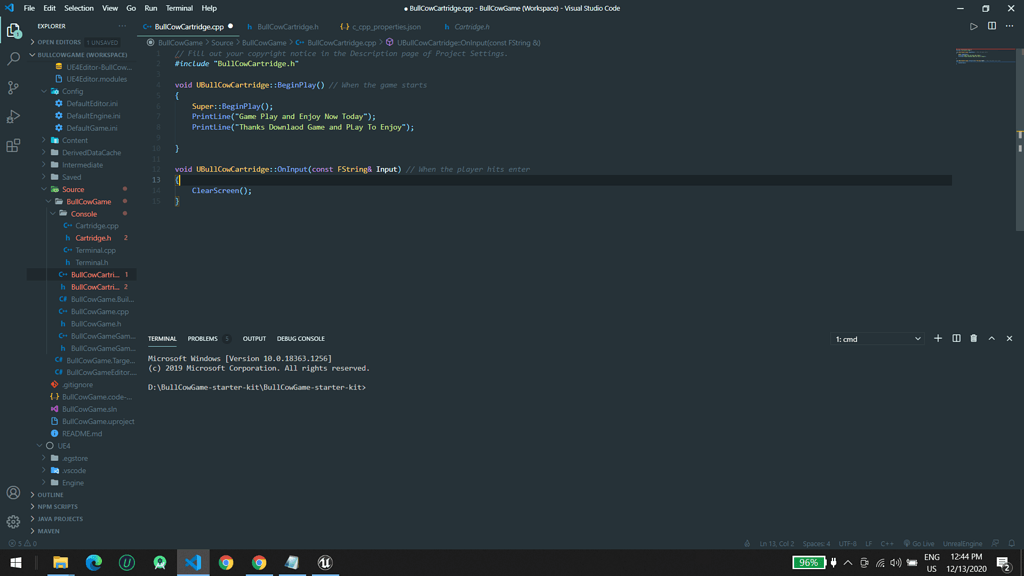1024x576 pixels.
Task: Click the battery 96% indicator in tray
Action: click(x=808, y=562)
